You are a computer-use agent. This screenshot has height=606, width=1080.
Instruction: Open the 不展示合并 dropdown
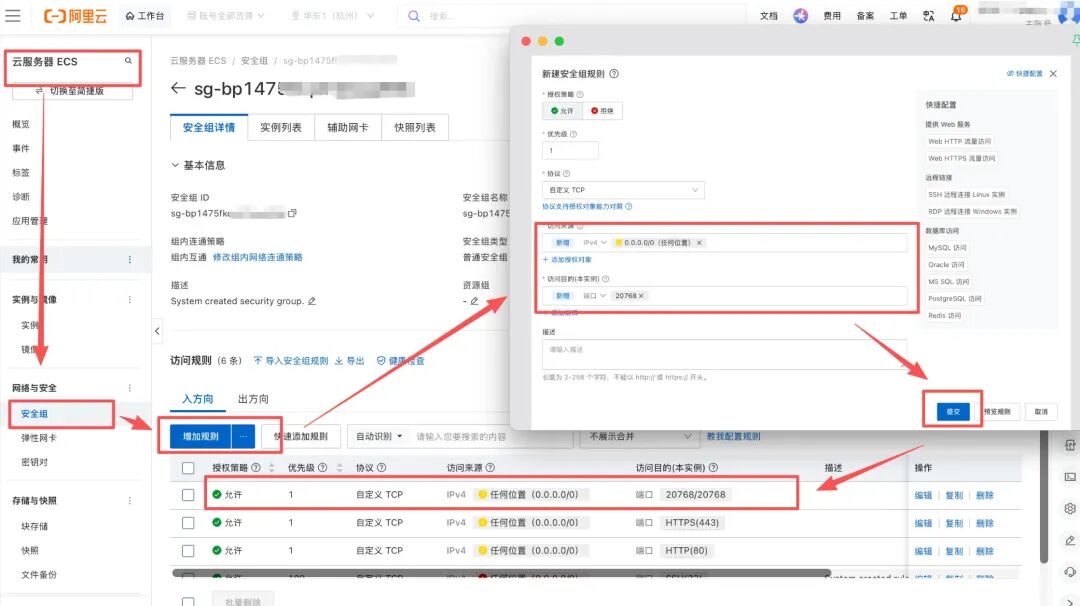click(x=640, y=436)
